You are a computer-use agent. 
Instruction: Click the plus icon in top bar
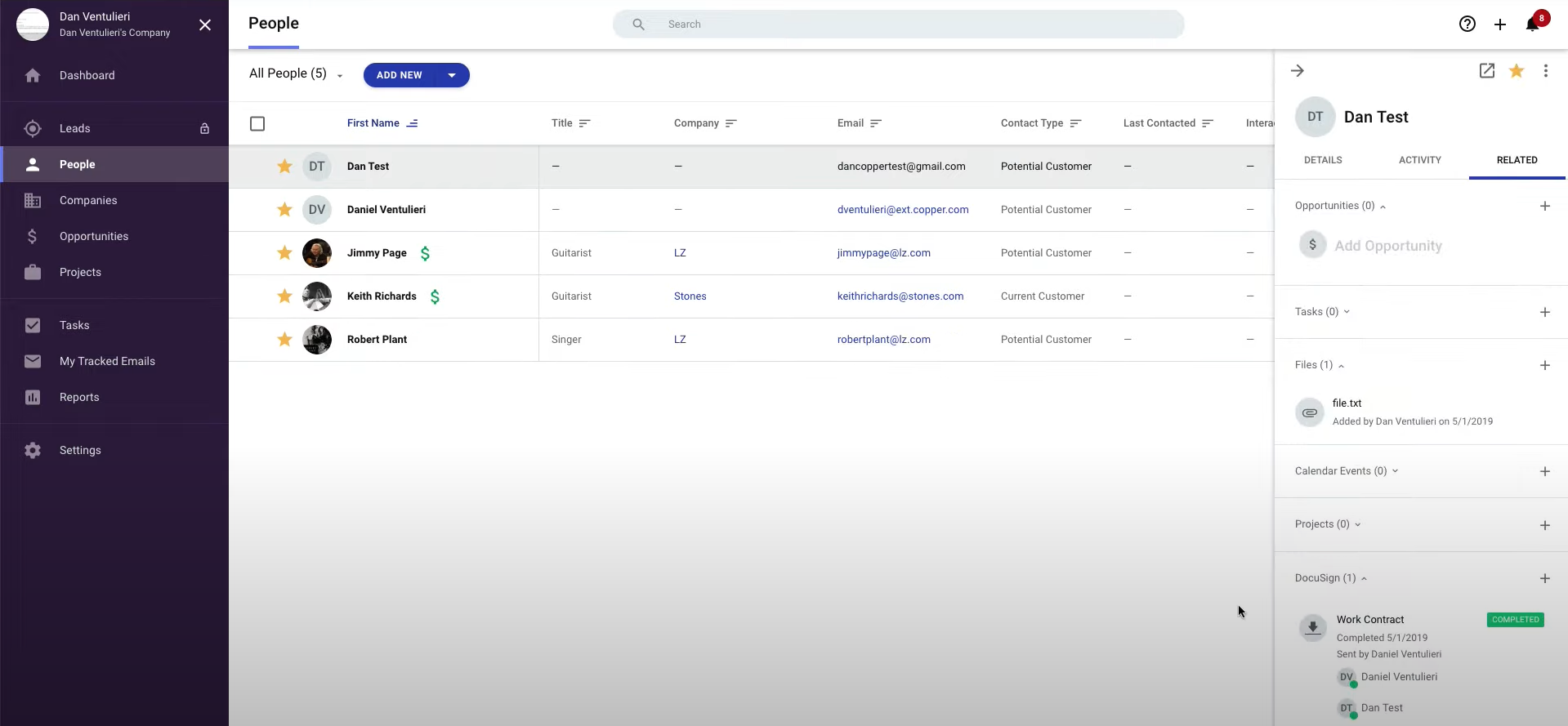point(1499,24)
